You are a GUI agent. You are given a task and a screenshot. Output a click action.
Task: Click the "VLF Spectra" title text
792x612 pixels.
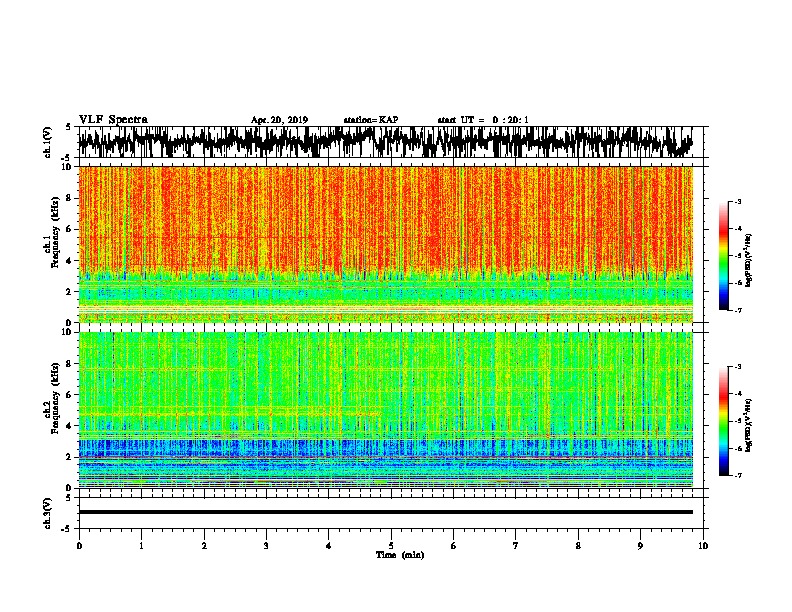tap(113, 120)
